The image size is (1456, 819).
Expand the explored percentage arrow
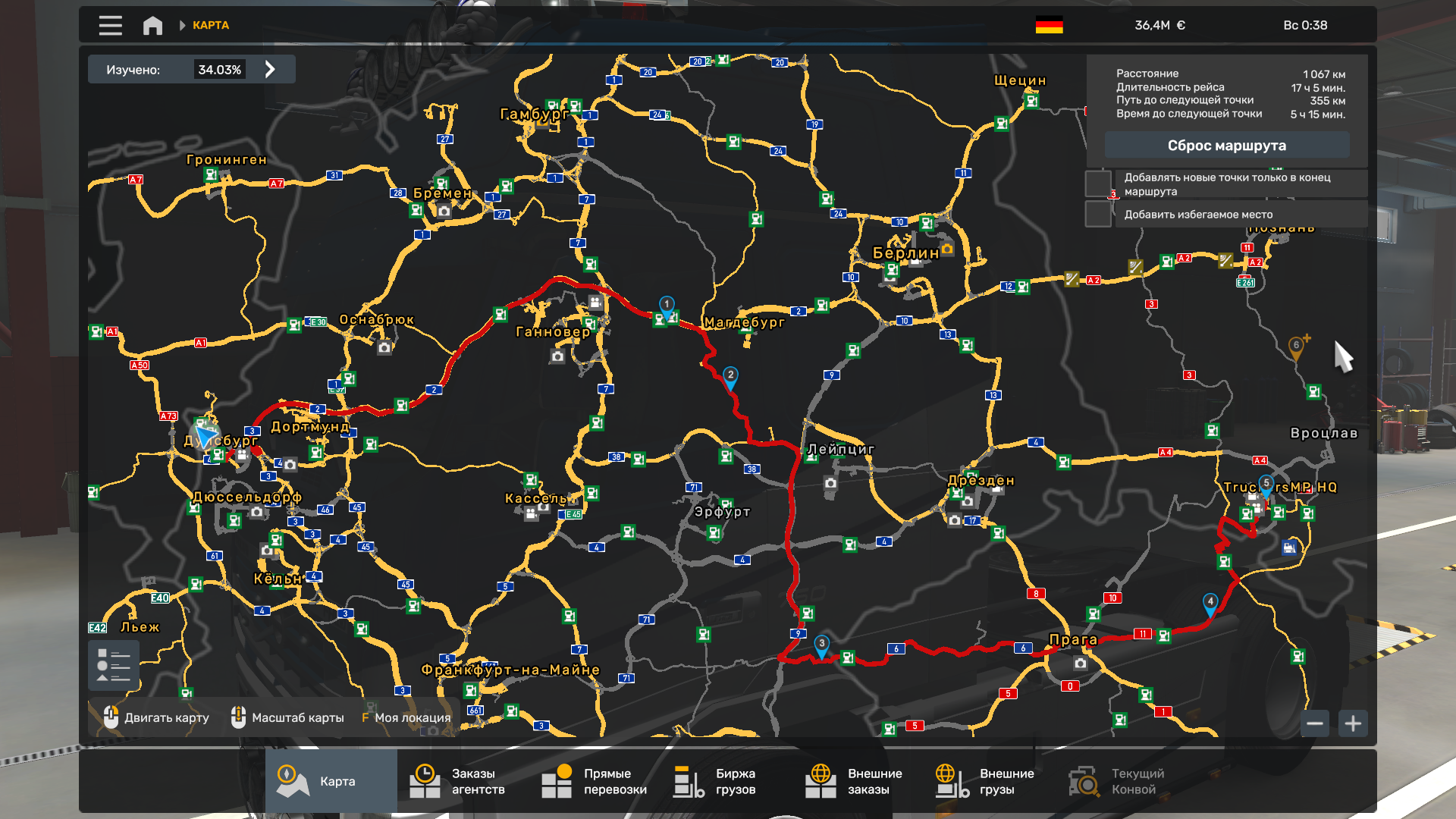pyautogui.click(x=270, y=70)
